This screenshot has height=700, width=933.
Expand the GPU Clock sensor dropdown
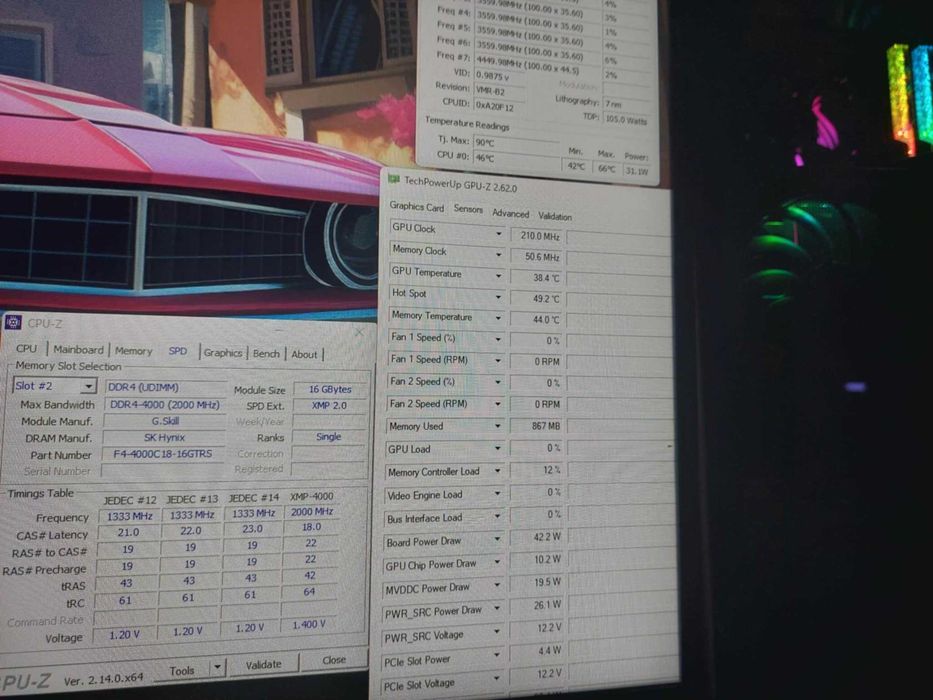(499, 235)
